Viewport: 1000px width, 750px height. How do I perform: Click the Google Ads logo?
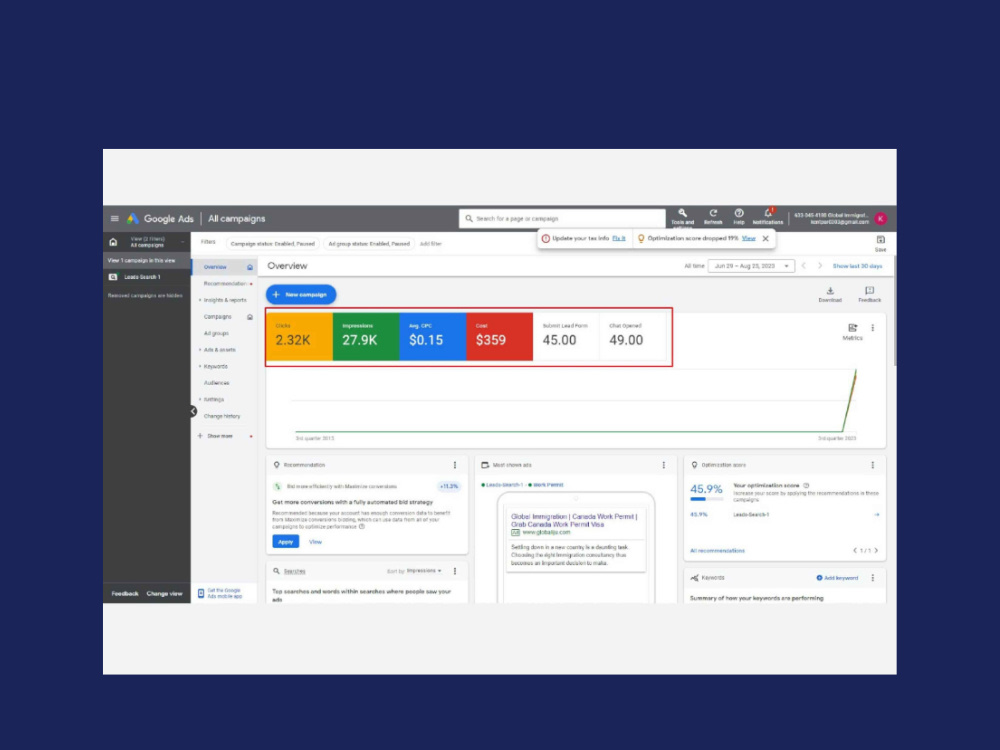point(160,218)
